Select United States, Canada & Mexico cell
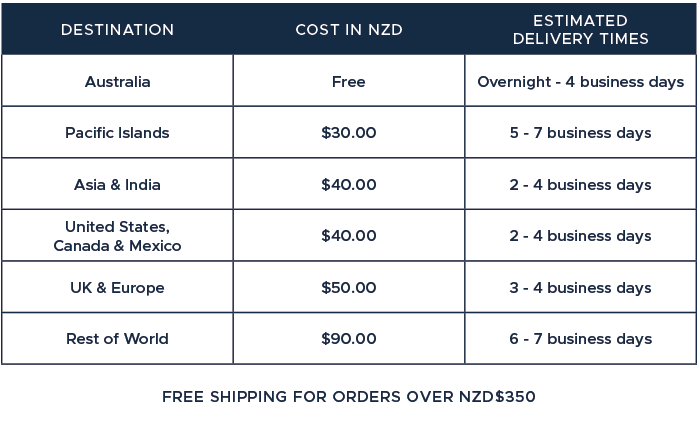Screen dimensions: 700x429 coord(117,236)
